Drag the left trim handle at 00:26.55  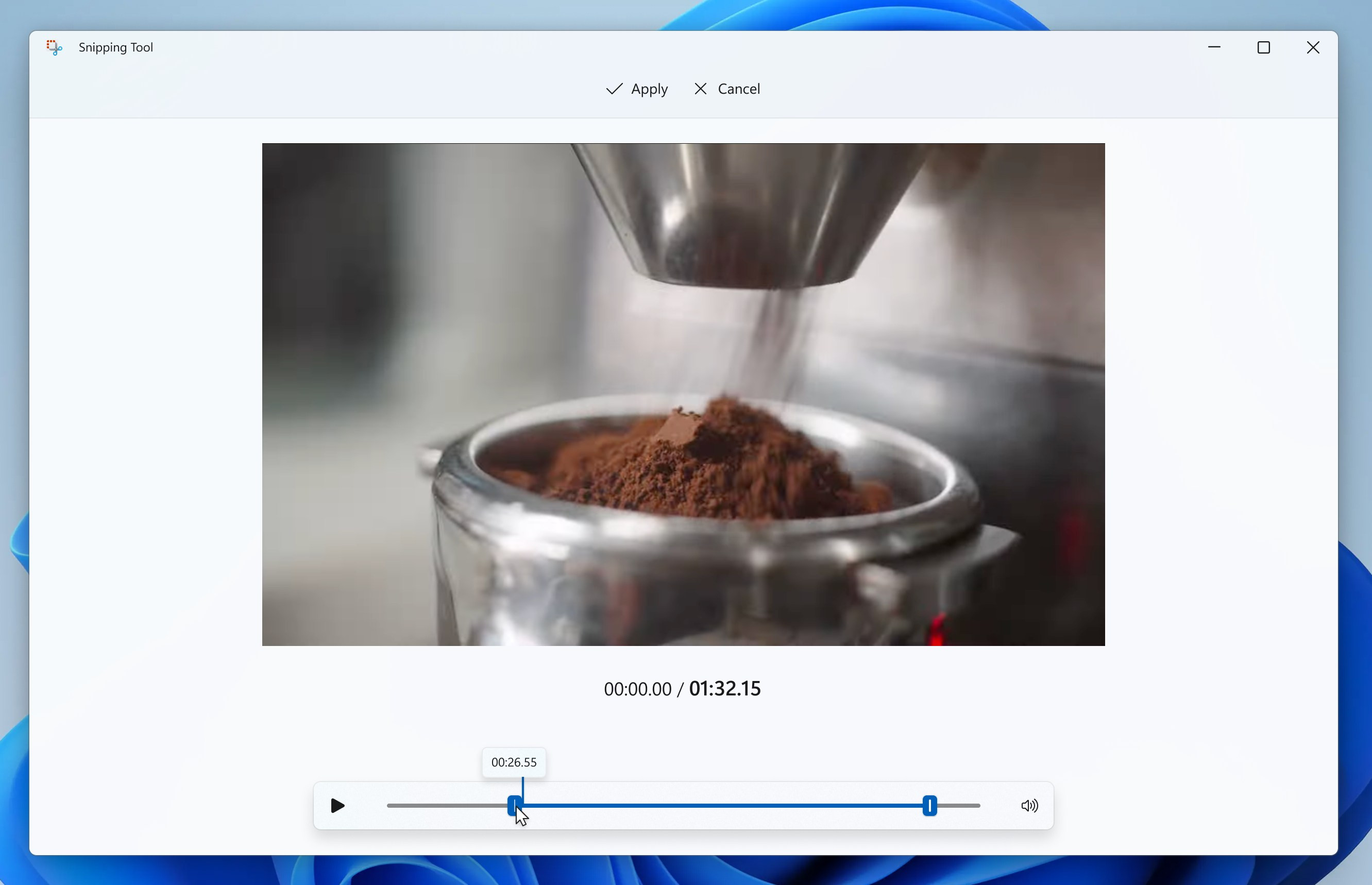[x=514, y=805]
